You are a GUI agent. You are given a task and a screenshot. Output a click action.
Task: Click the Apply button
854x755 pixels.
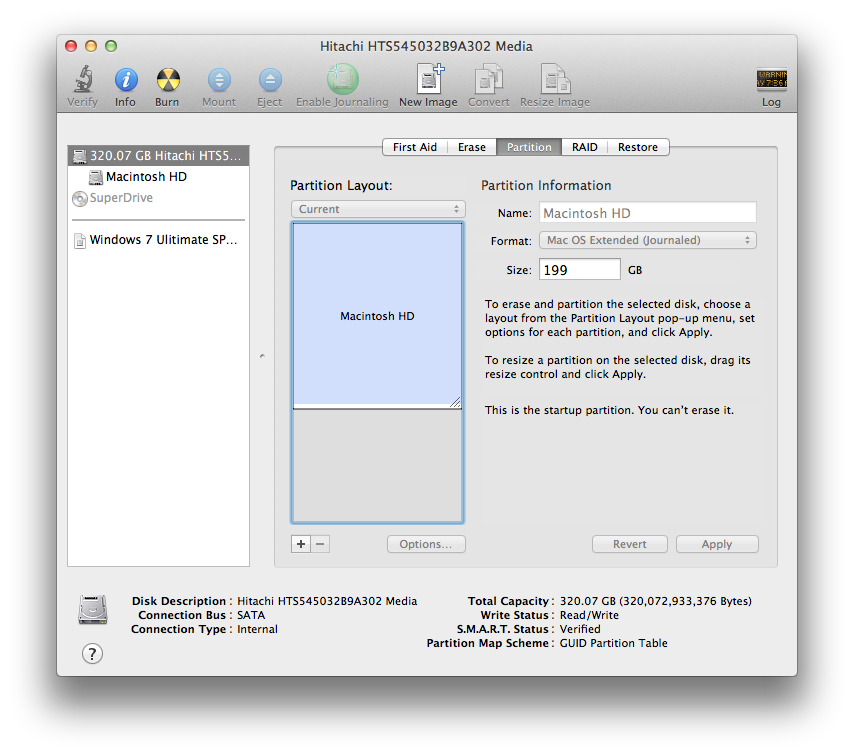tap(717, 544)
